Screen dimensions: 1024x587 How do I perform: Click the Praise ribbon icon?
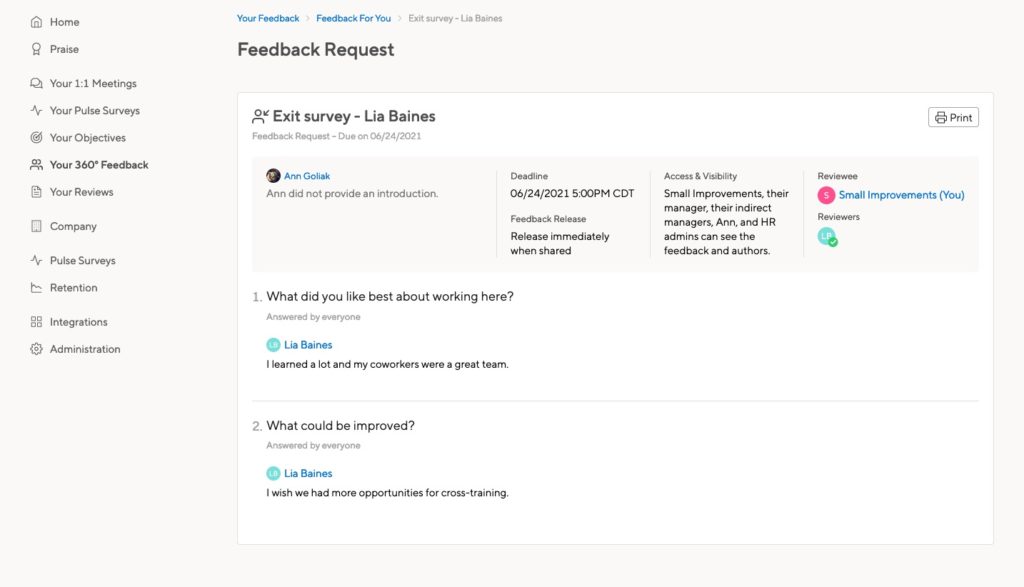(x=37, y=49)
